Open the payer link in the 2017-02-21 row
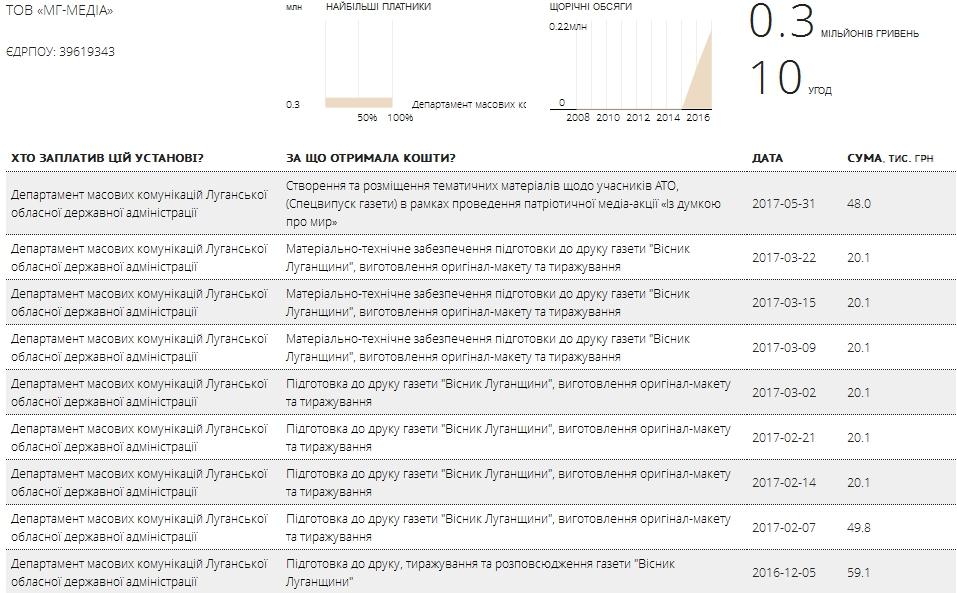Image resolution: width=957 pixels, height=593 pixels. tap(139, 437)
